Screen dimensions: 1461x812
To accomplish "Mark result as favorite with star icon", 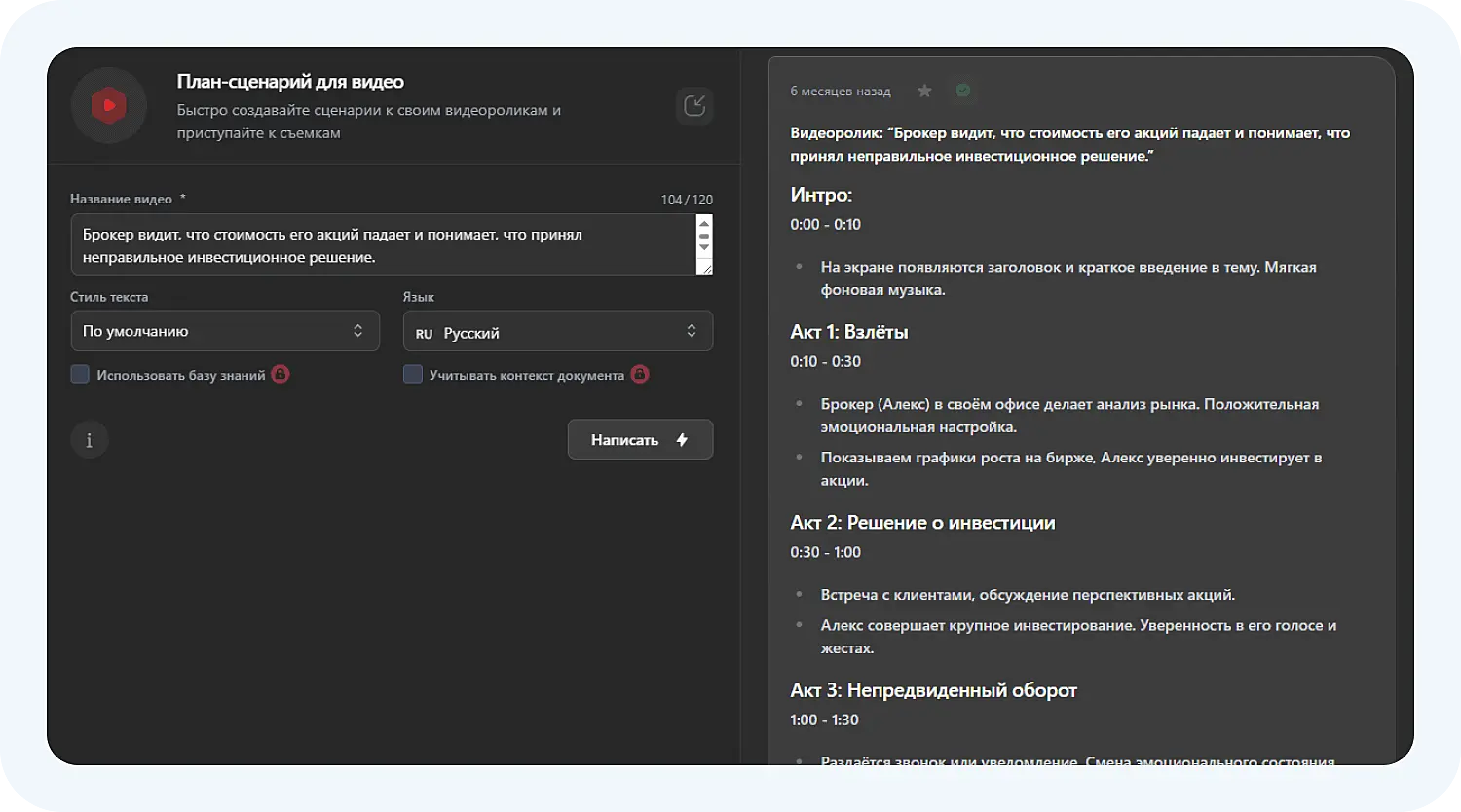I will (x=924, y=91).
